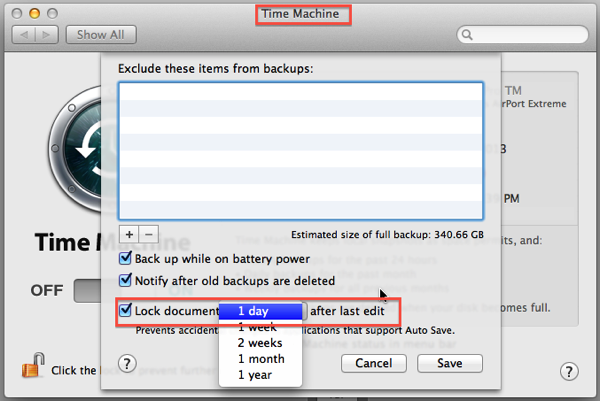Flip the Time Machine OFF/ON switch
600x401 pixels.
[x=88, y=291]
